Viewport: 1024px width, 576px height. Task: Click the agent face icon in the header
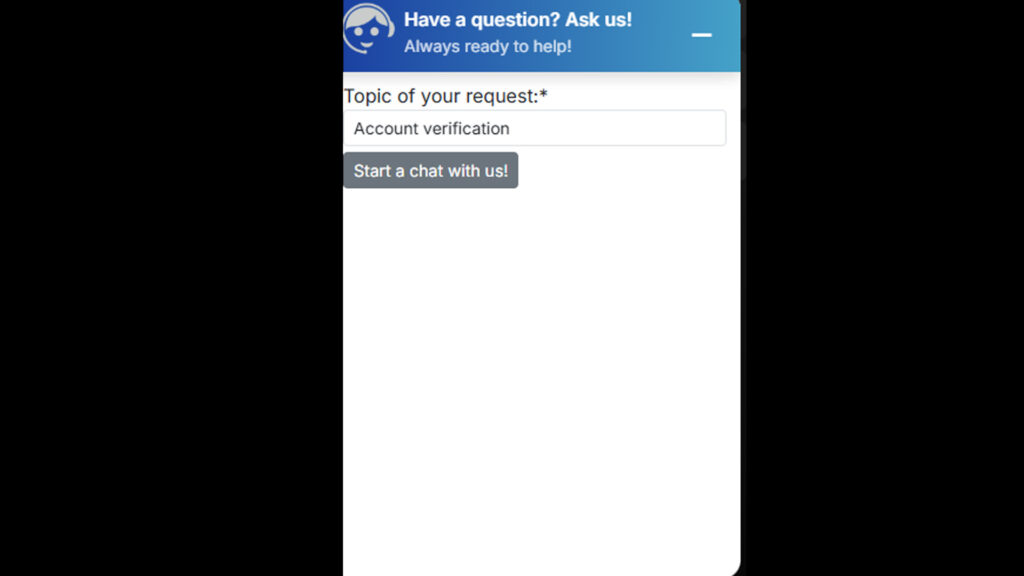[368, 29]
